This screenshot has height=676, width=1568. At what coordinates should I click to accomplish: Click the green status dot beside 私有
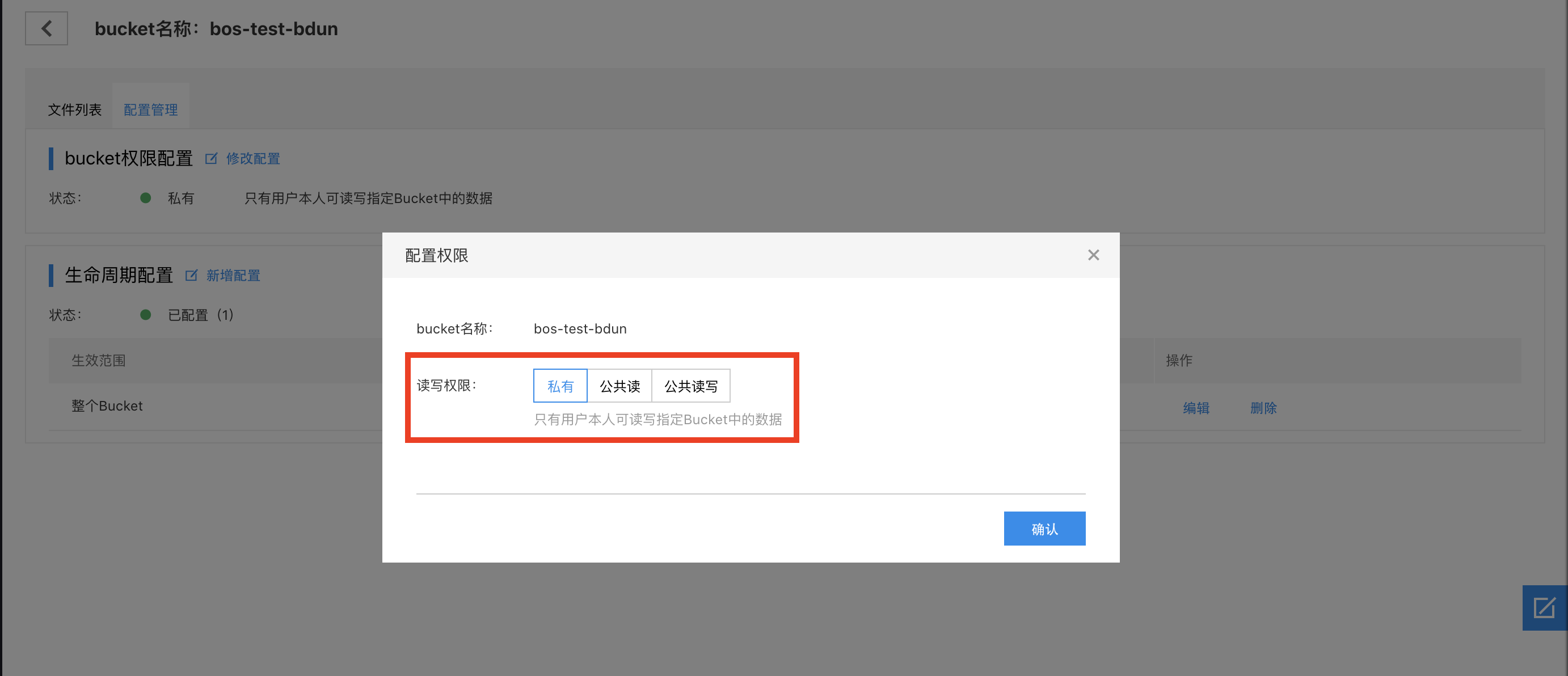click(x=145, y=198)
